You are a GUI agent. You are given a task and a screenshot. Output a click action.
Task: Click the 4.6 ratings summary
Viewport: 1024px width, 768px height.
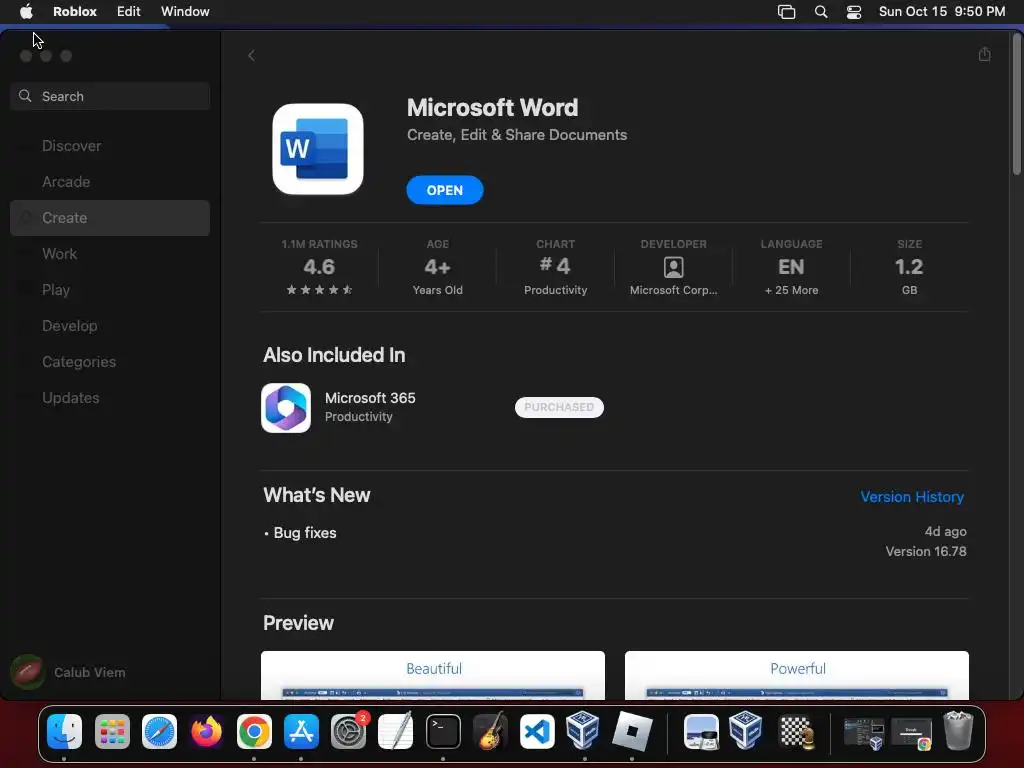pyautogui.click(x=319, y=267)
